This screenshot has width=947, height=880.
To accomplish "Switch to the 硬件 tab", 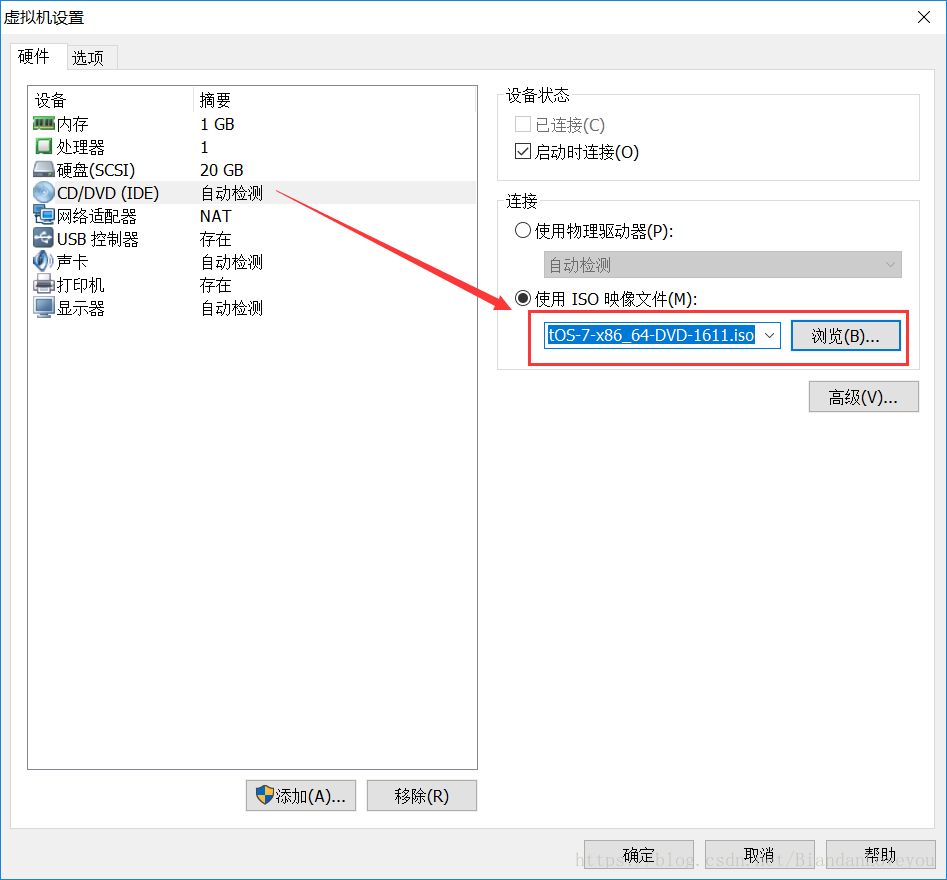I will (x=34, y=56).
